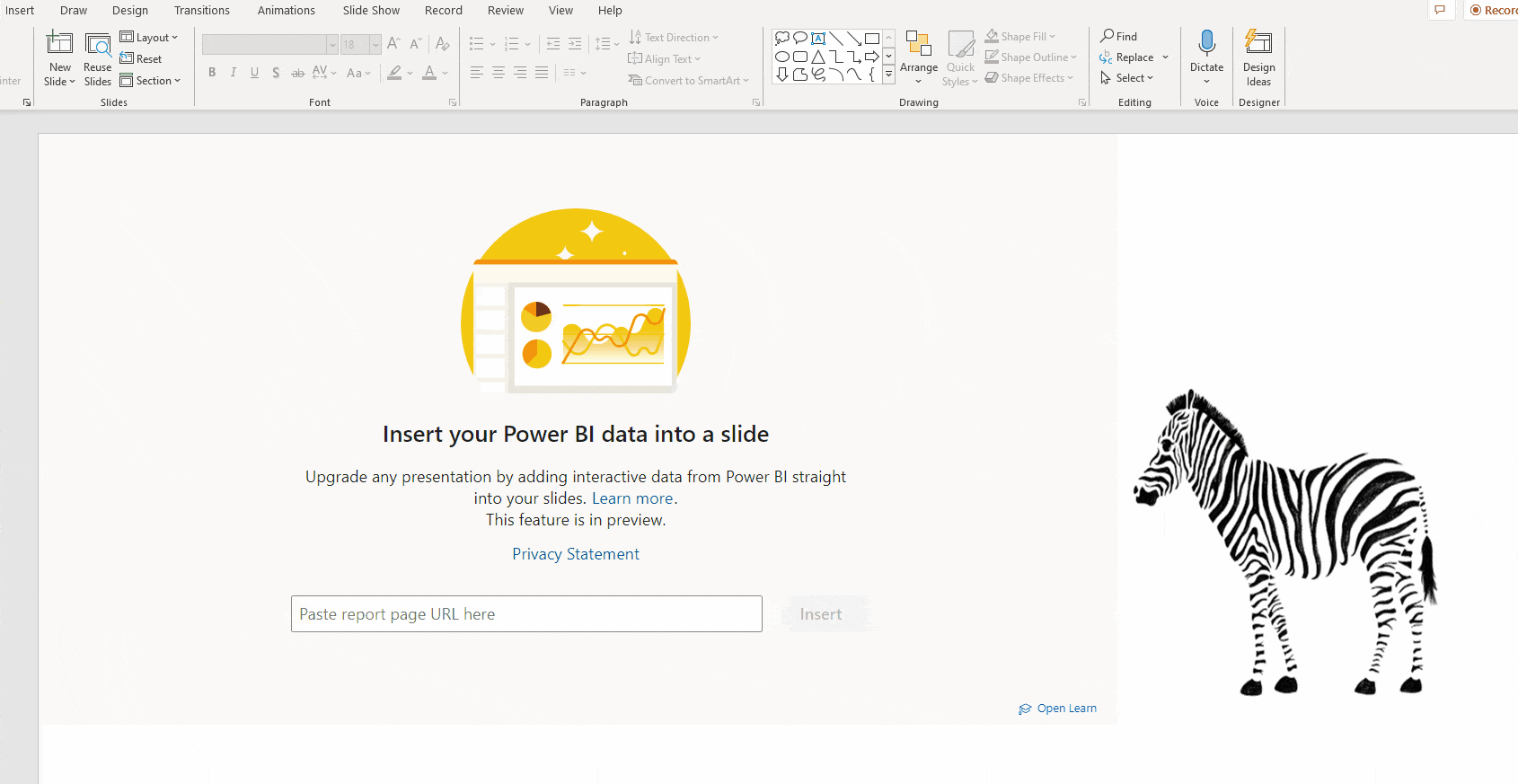The image size is (1518, 784).
Task: Select the Rectangle shape in gallery
Action: click(x=872, y=39)
